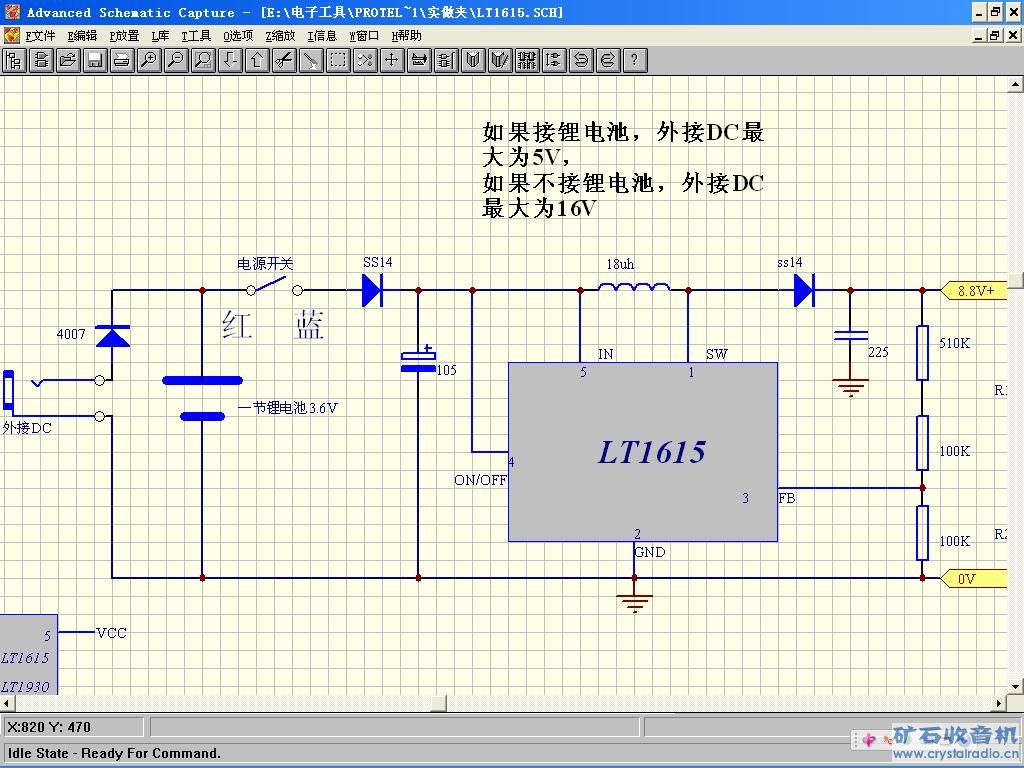Image resolution: width=1024 pixels, height=768 pixels.
Task: Restore the inner document window
Action: point(995,35)
